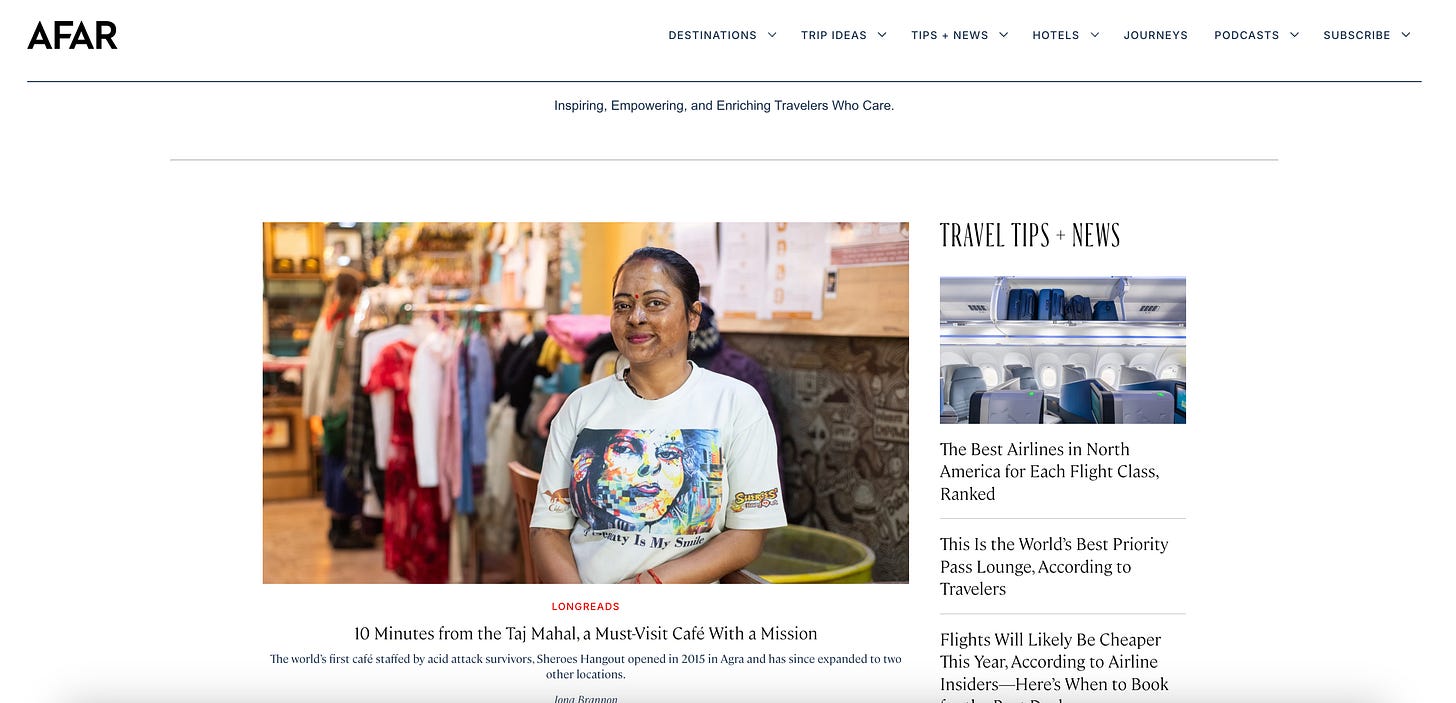The image size is (1456, 703).
Task: Open the Tips + News chevron
Action: point(1004,35)
